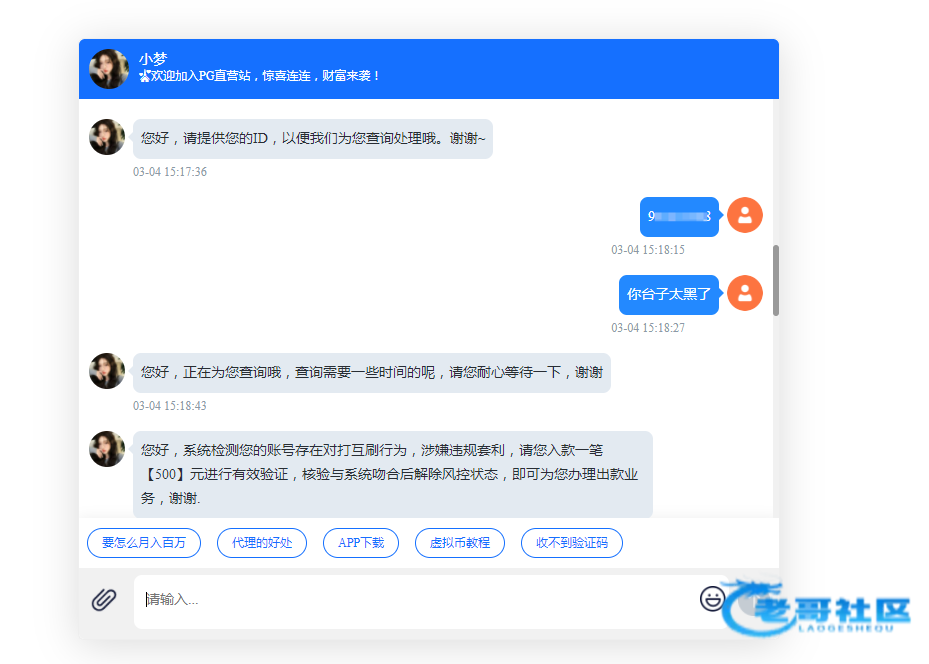Select the 要怎么月入百万 quick reply

click(144, 543)
